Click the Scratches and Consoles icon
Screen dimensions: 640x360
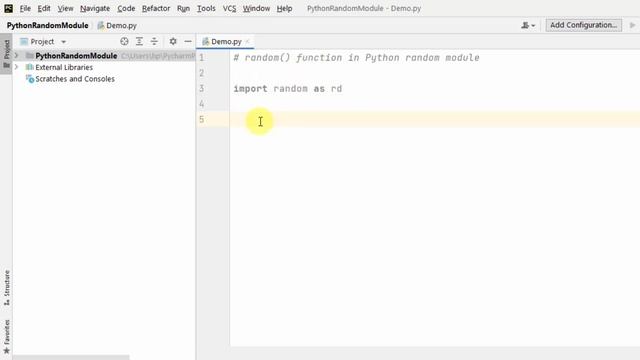pos(30,79)
